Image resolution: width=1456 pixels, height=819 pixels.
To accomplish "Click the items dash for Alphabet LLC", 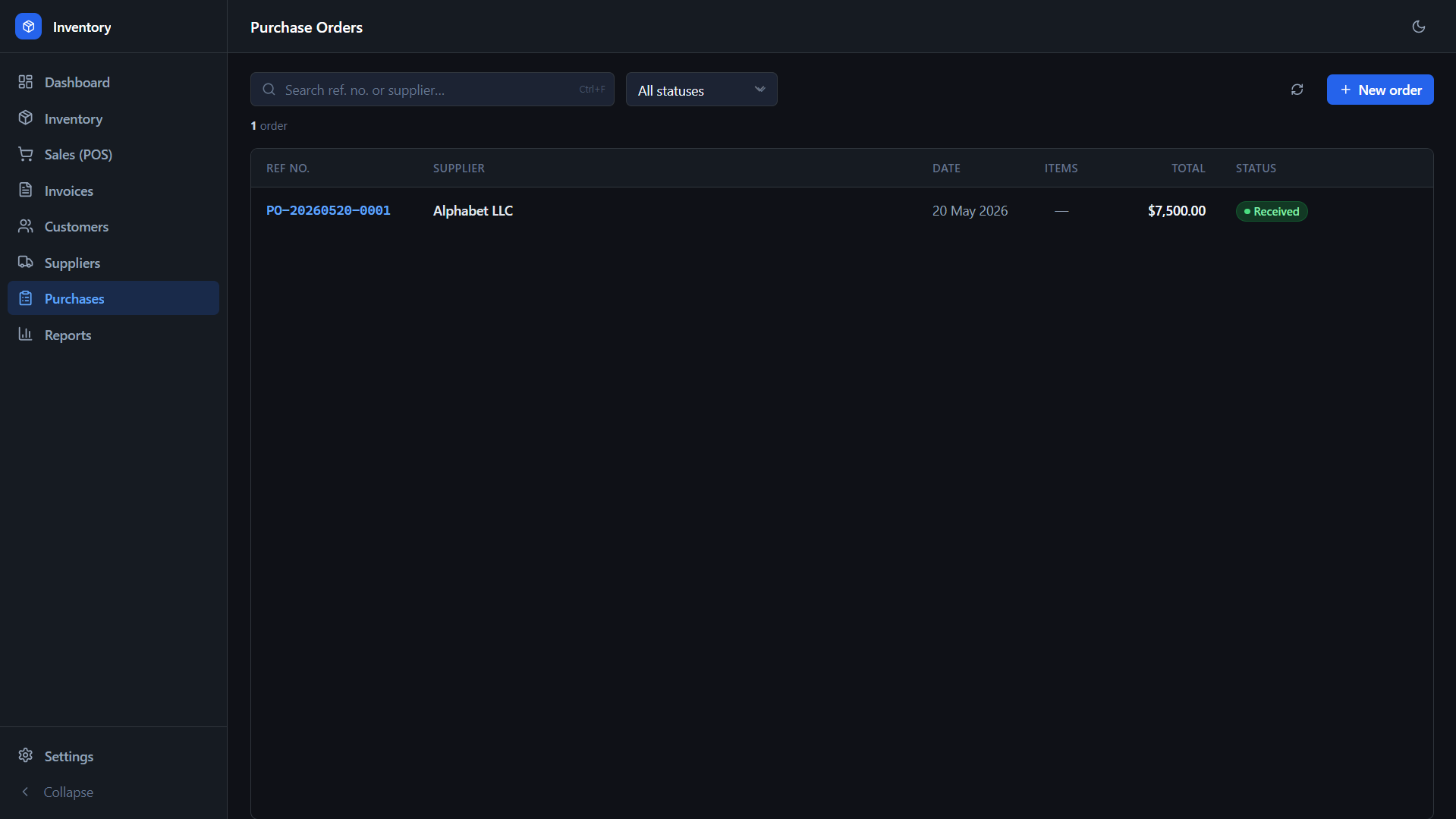I will (1061, 211).
